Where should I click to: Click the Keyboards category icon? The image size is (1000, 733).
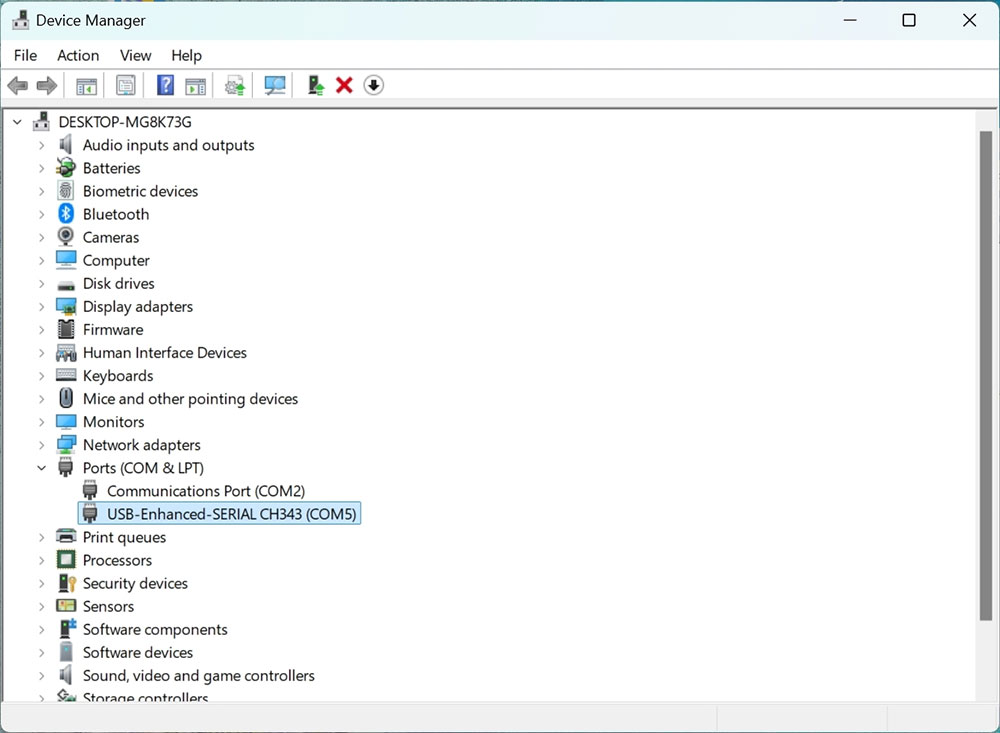point(66,375)
